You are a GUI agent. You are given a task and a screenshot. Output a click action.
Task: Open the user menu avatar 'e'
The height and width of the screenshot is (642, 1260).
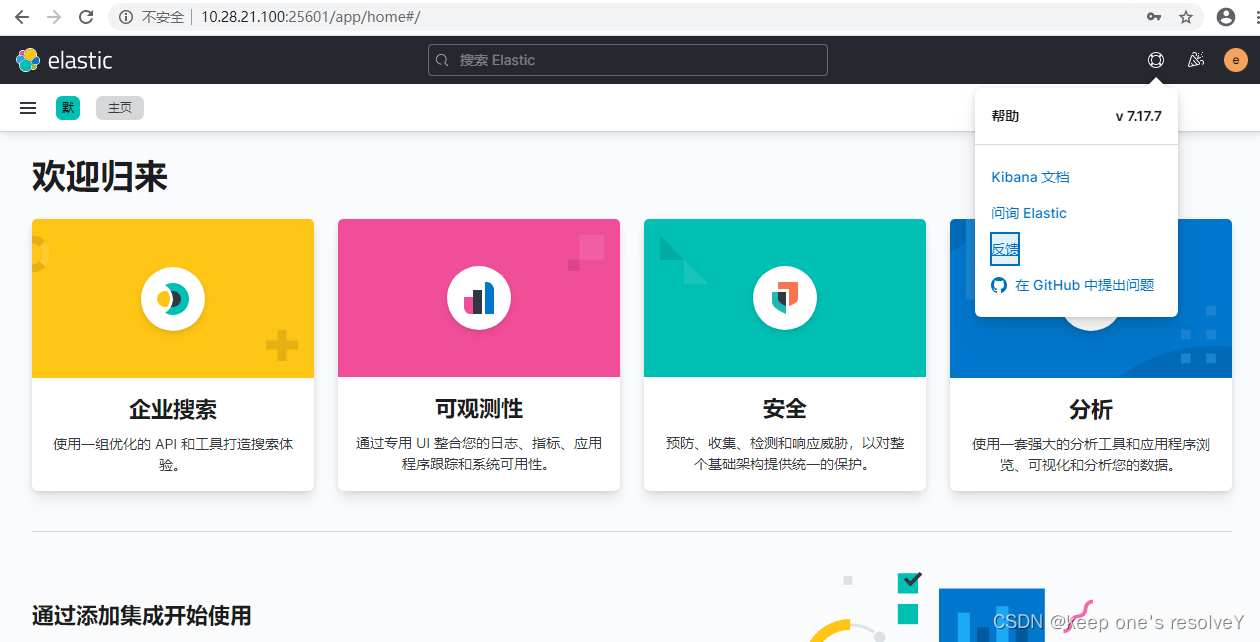[x=1236, y=60]
